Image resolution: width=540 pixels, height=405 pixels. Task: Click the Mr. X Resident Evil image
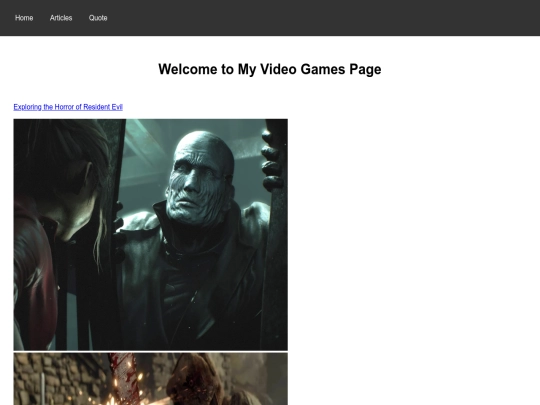tap(150, 235)
